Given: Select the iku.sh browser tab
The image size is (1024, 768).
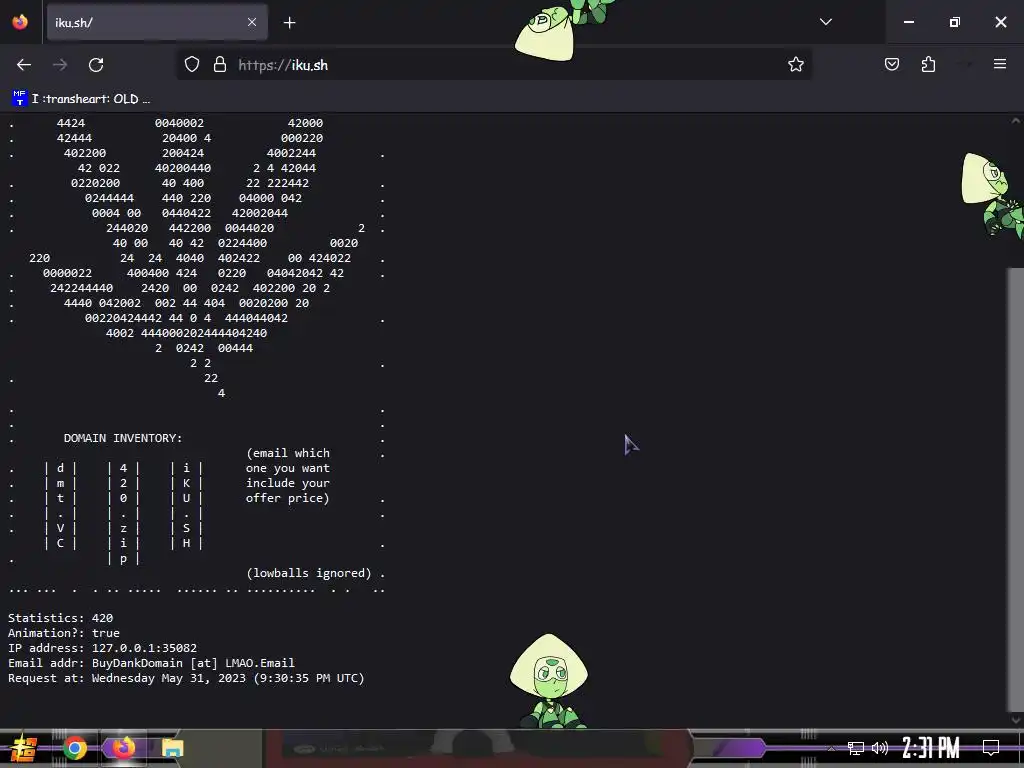Looking at the screenshot, I should click(157, 23).
